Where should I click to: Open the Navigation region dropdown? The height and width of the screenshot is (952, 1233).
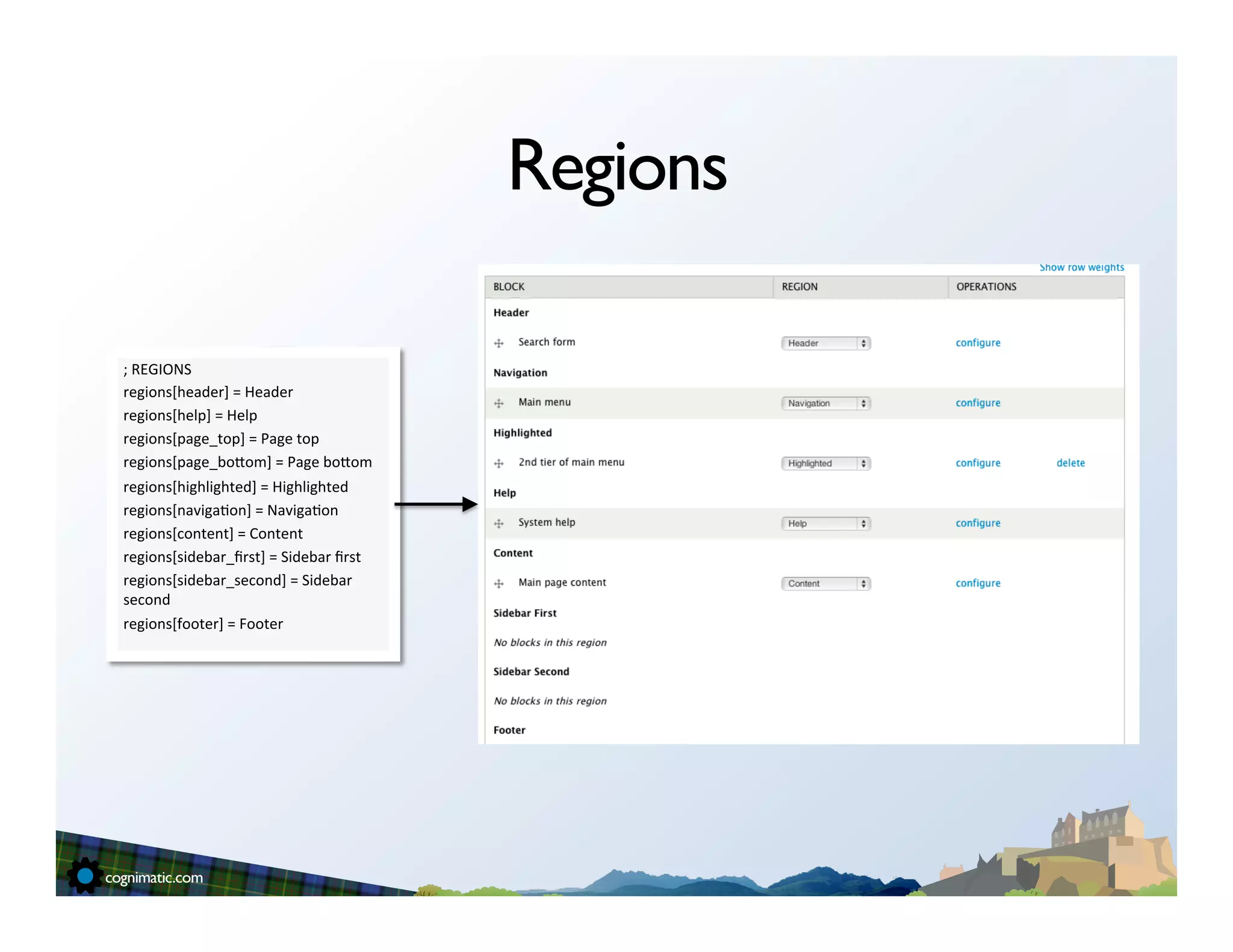[x=825, y=404]
